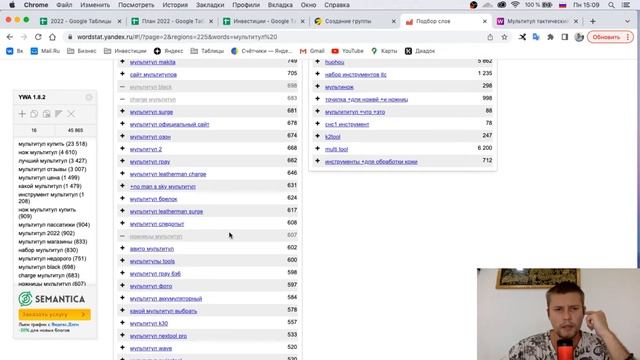Select 'лучший мультитул (3 427)' in YWA list
Image resolution: width=640 pixels, height=360 pixels.
[x=53, y=161]
